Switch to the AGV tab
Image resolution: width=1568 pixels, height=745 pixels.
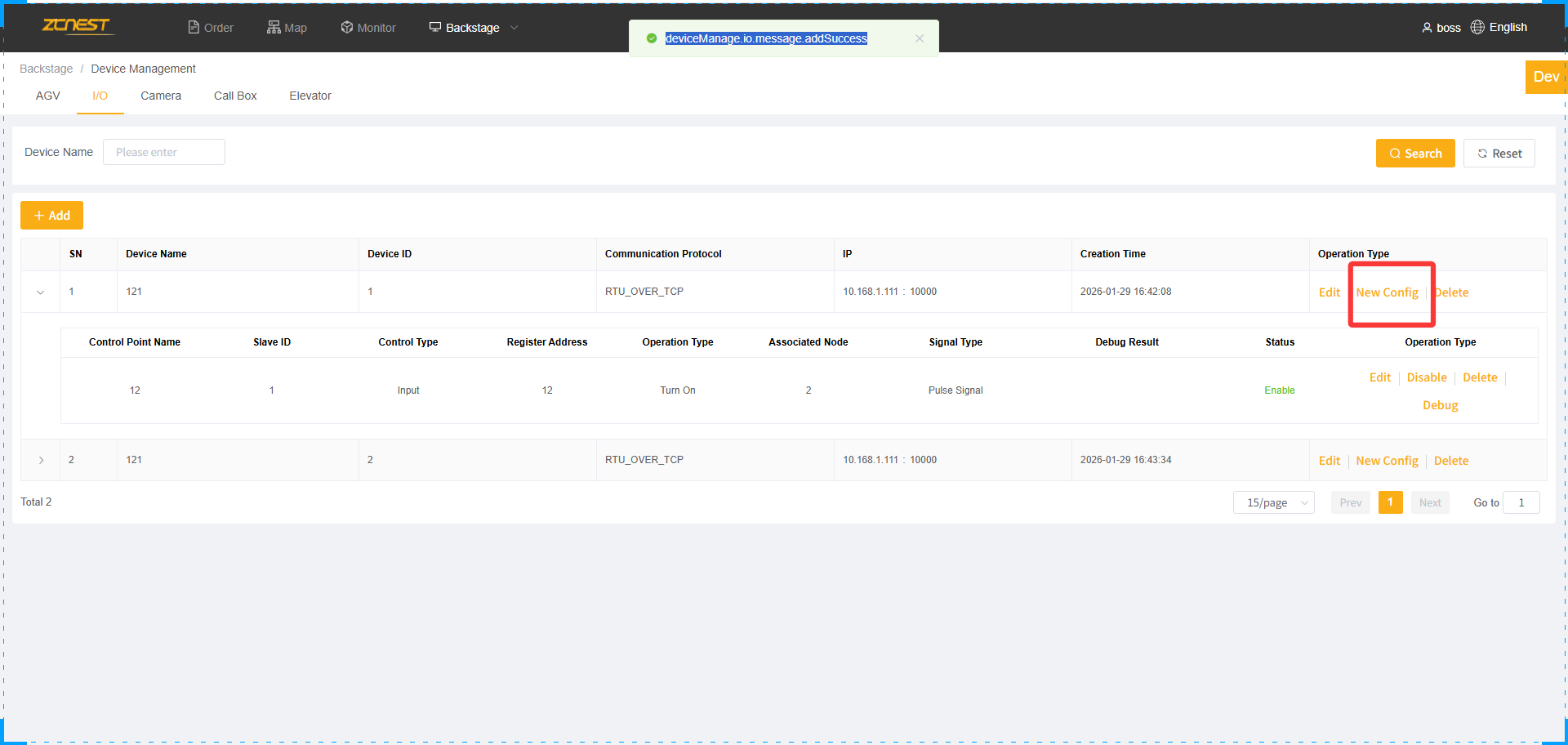tap(48, 96)
